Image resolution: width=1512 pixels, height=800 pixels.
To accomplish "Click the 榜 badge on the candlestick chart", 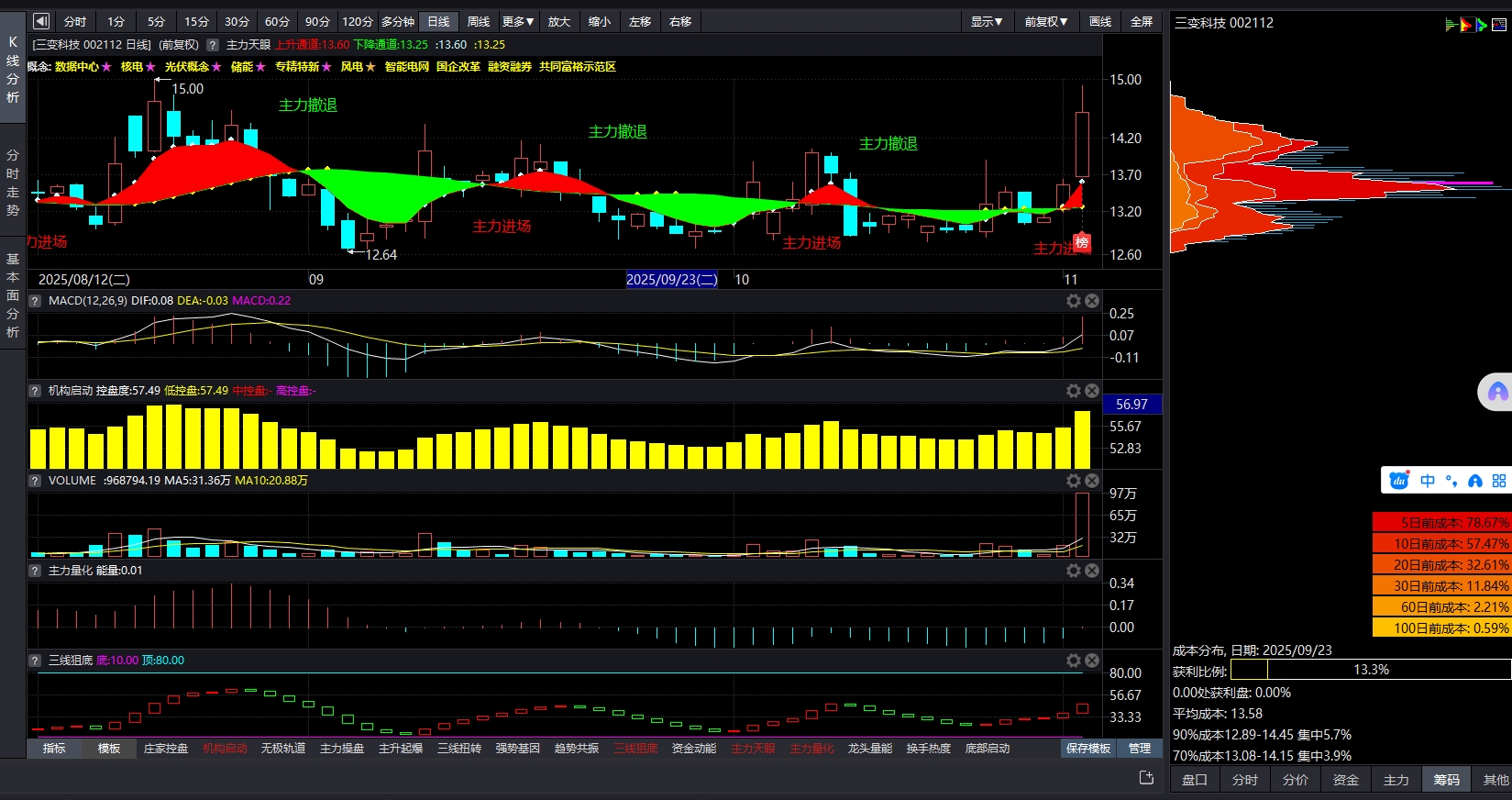I will pos(1082,243).
